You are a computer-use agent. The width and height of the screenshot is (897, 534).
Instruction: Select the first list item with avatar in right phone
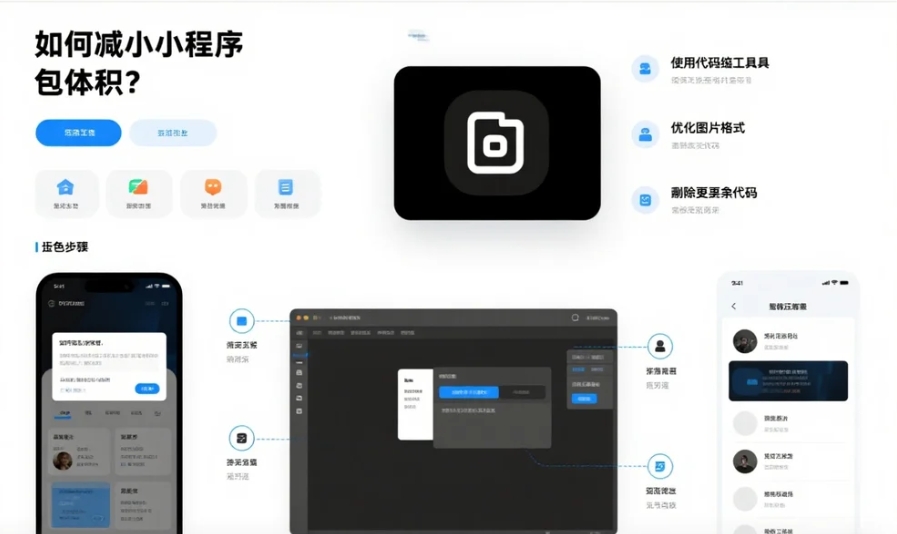[788, 341]
